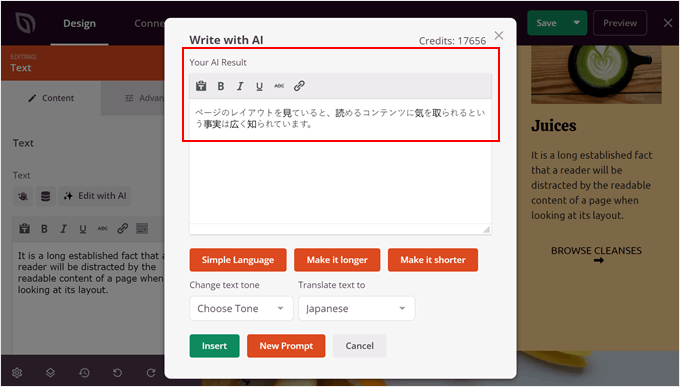Toggle strikethrough in the AI Result toolbar

[x=279, y=86]
